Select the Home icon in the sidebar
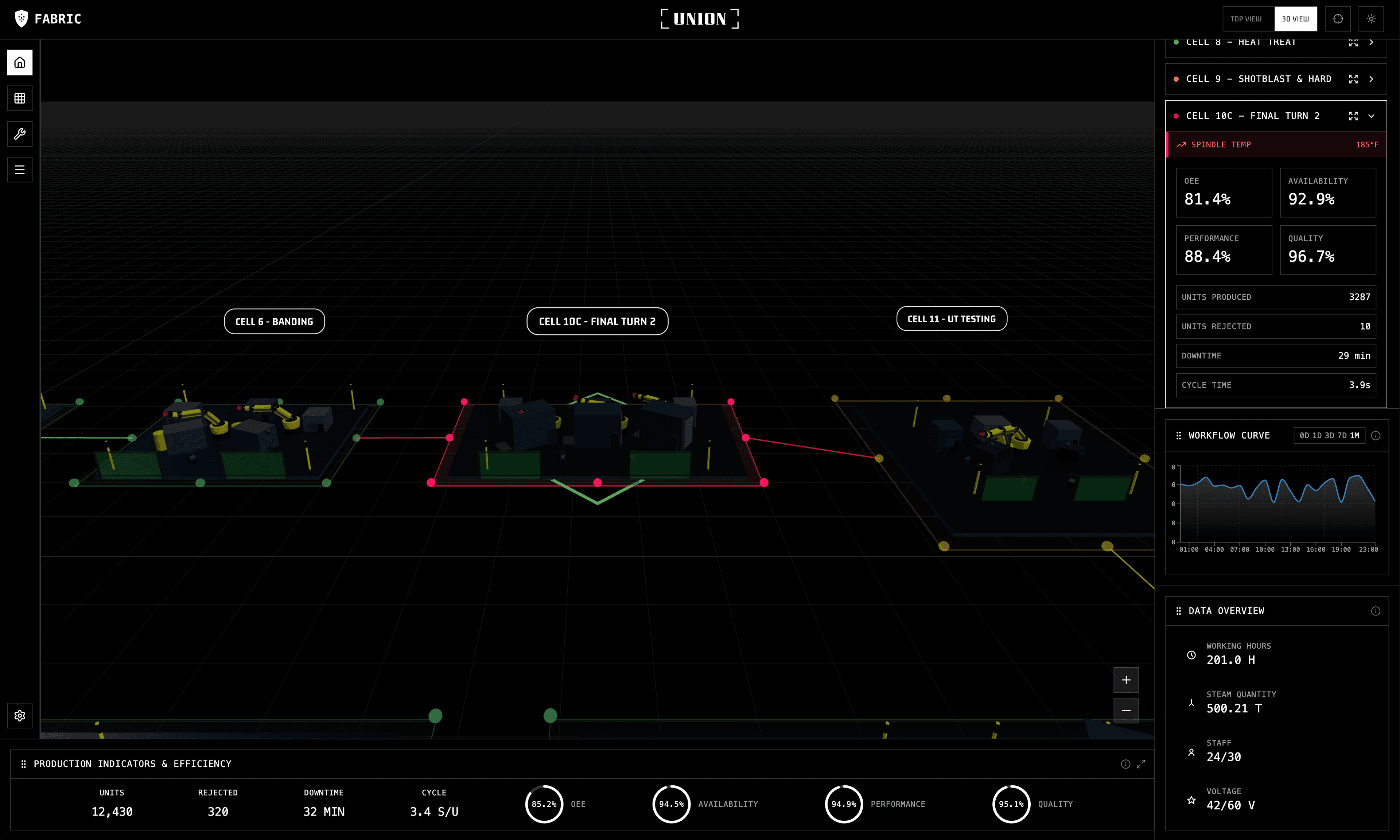This screenshot has height=840, width=1400. 19,62
